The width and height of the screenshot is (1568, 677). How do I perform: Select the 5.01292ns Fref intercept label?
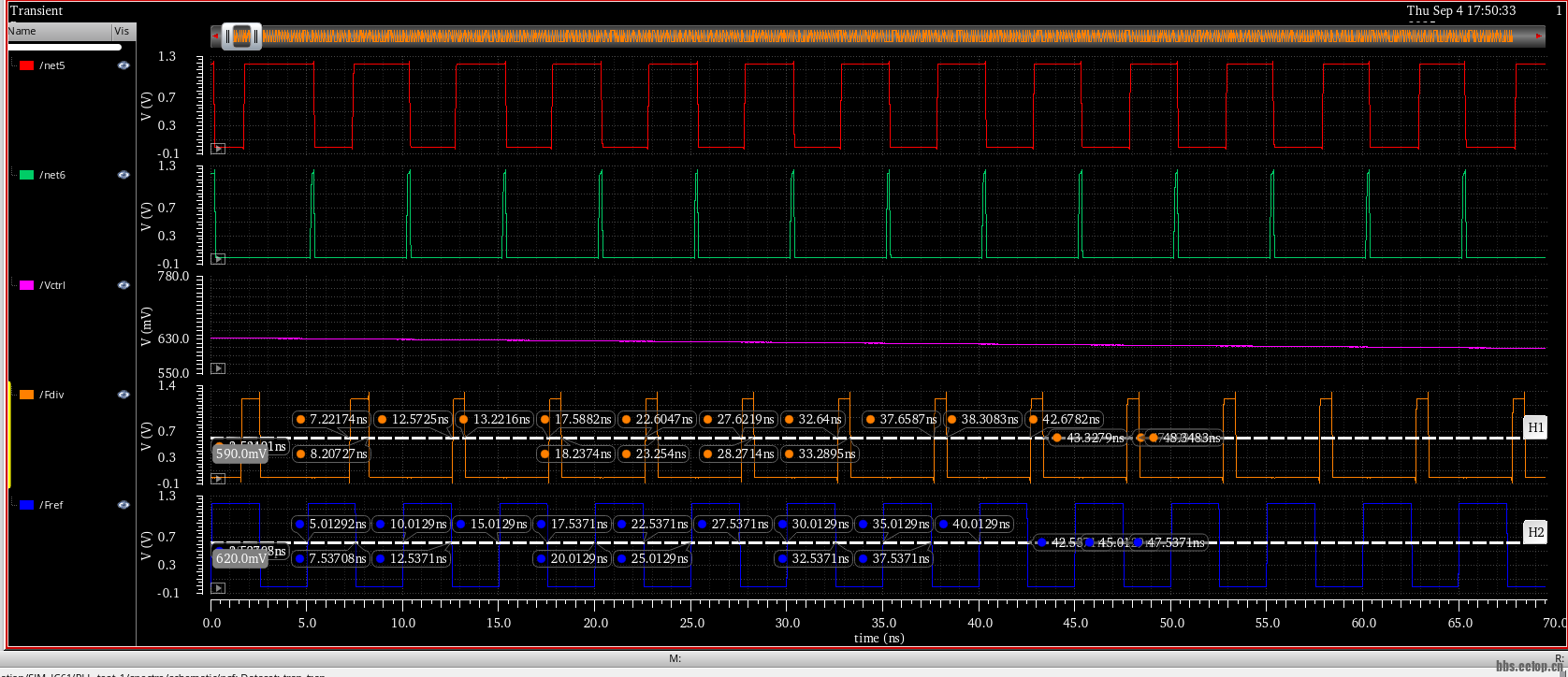pyautogui.click(x=331, y=524)
